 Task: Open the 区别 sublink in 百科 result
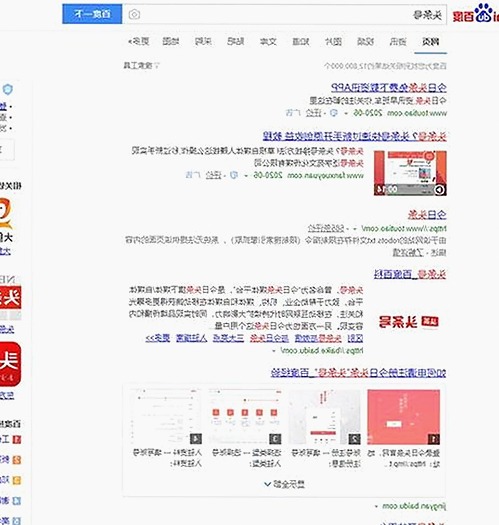355,339
